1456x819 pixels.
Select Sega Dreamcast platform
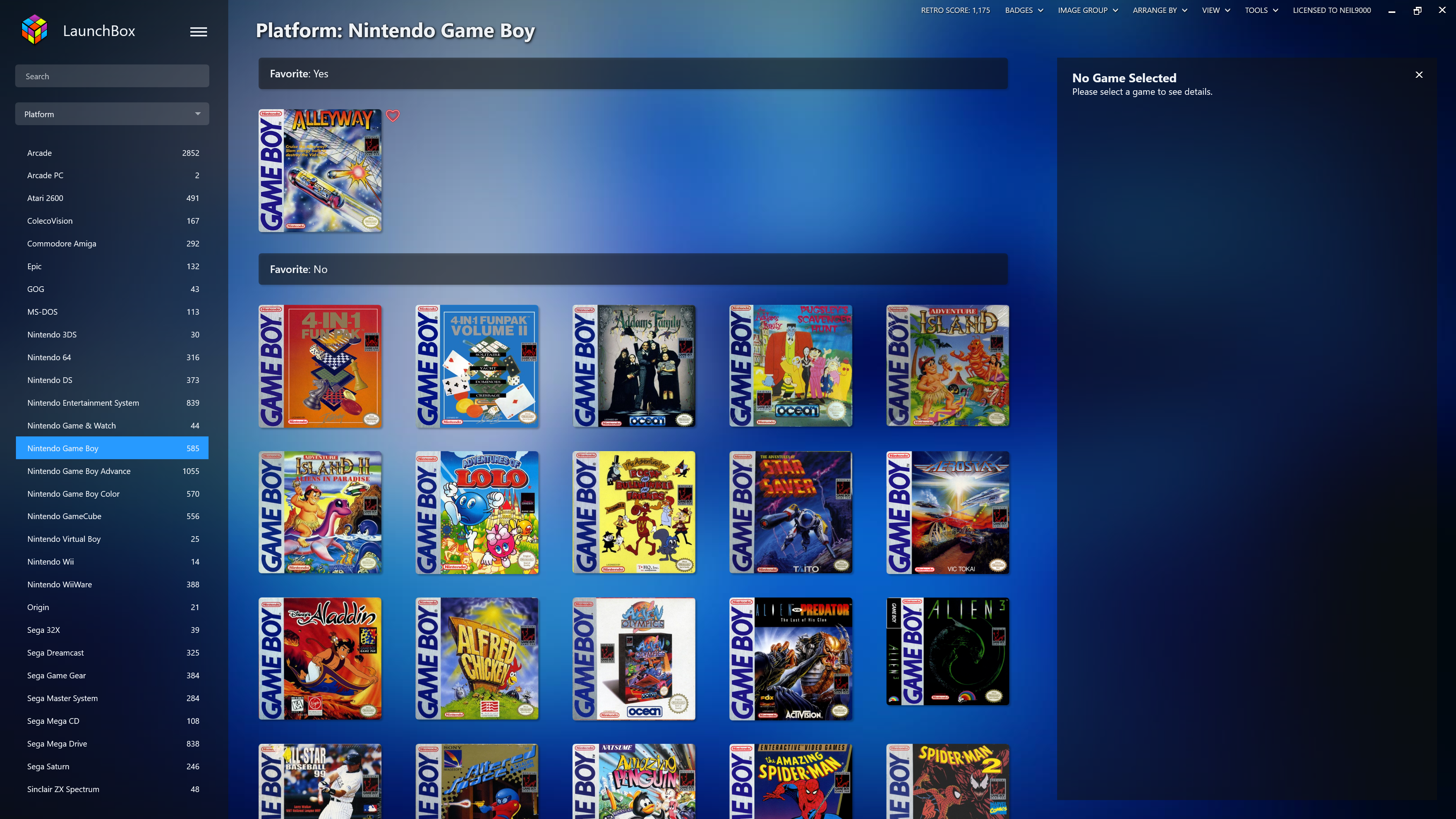click(x=112, y=653)
